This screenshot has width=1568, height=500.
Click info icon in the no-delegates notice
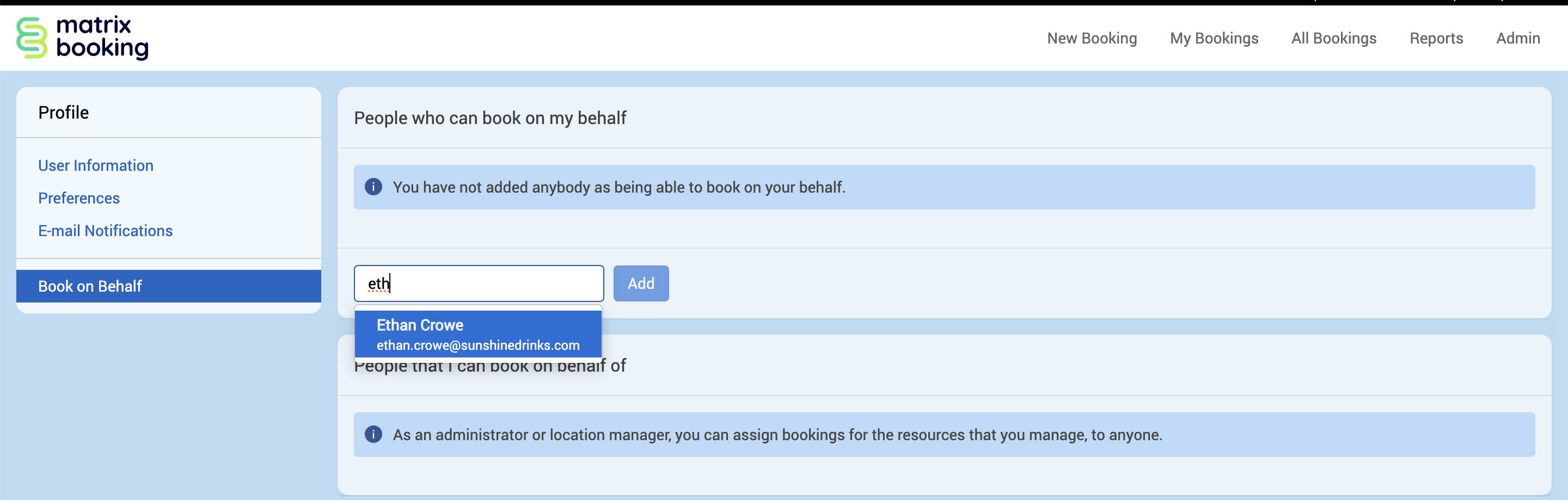coord(373,187)
